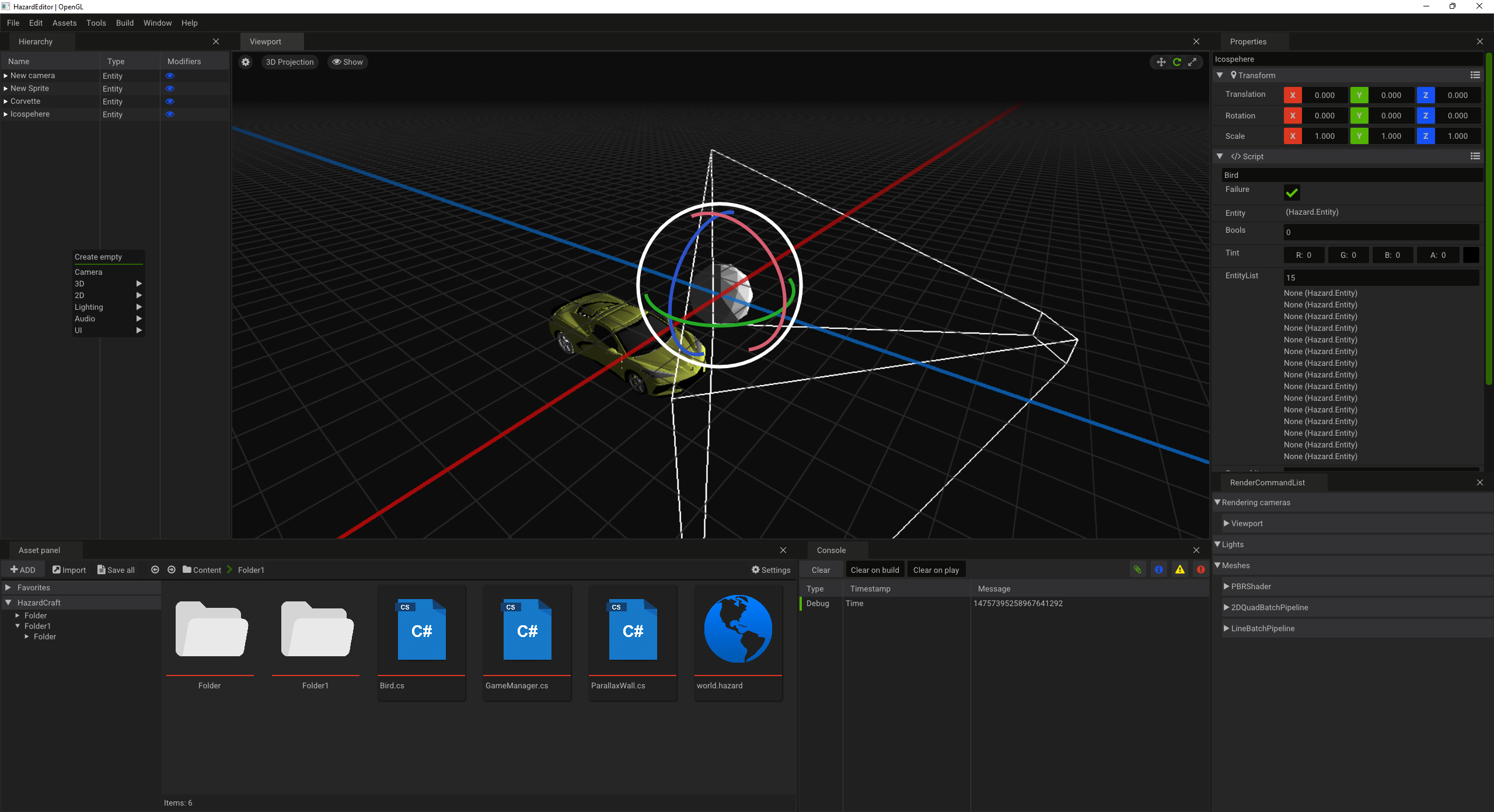Viewport: 1494px width, 812px height.
Task: Open the Tint color swatch
Action: 1471,255
